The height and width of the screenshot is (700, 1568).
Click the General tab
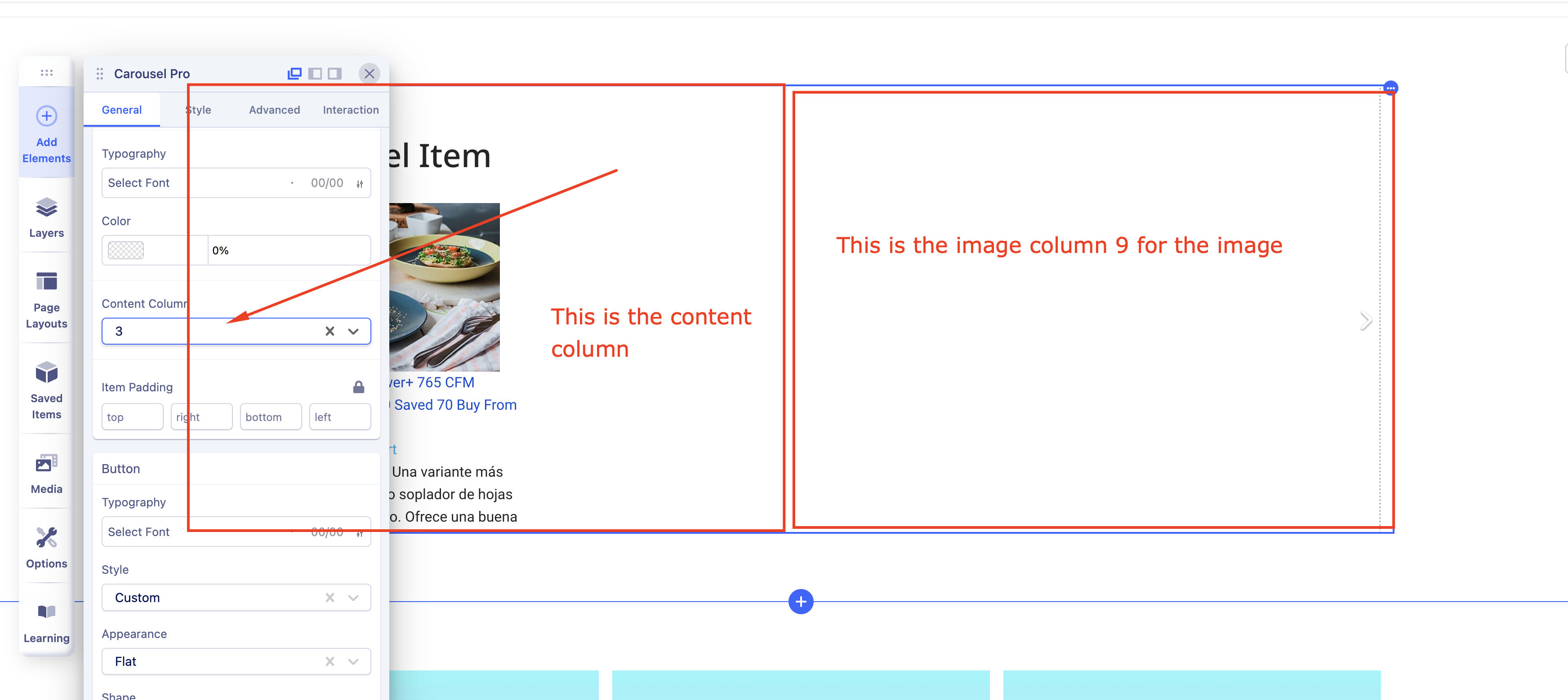[x=122, y=110]
